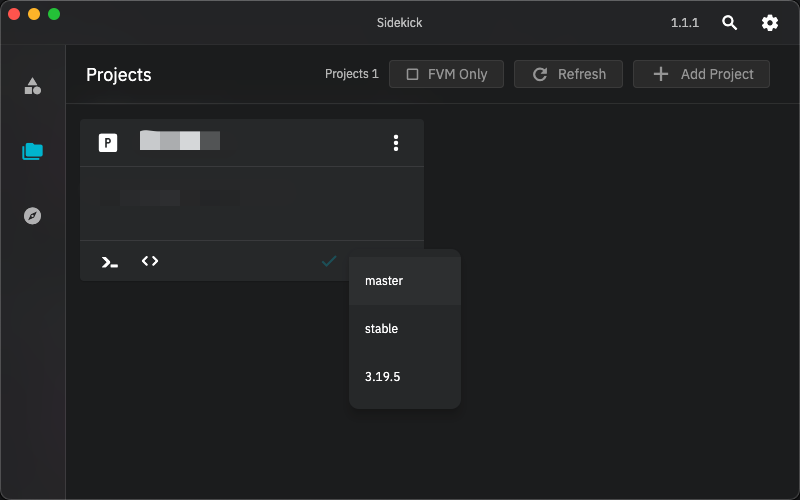
Task: Select the Projects folder sidebar icon
Action: pos(33,151)
